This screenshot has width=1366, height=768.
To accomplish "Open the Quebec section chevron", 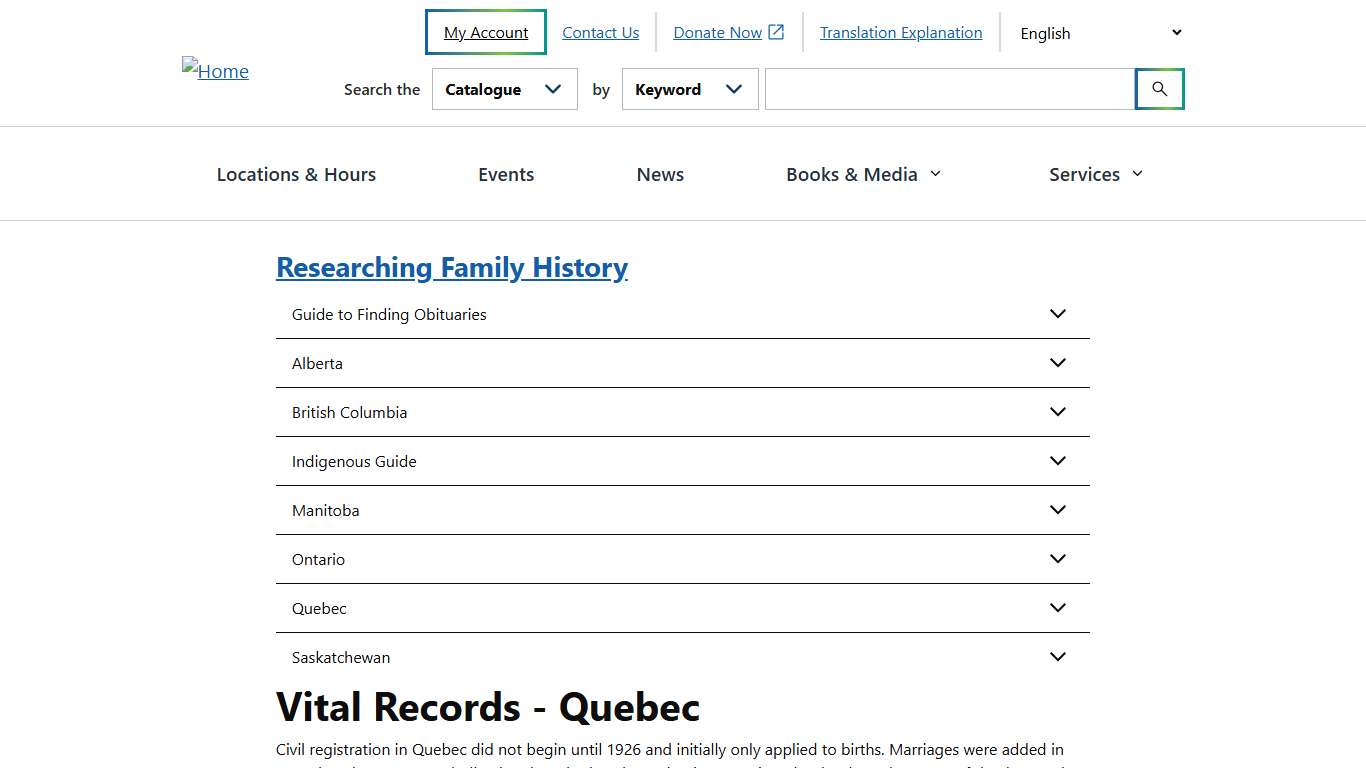I will (1057, 607).
